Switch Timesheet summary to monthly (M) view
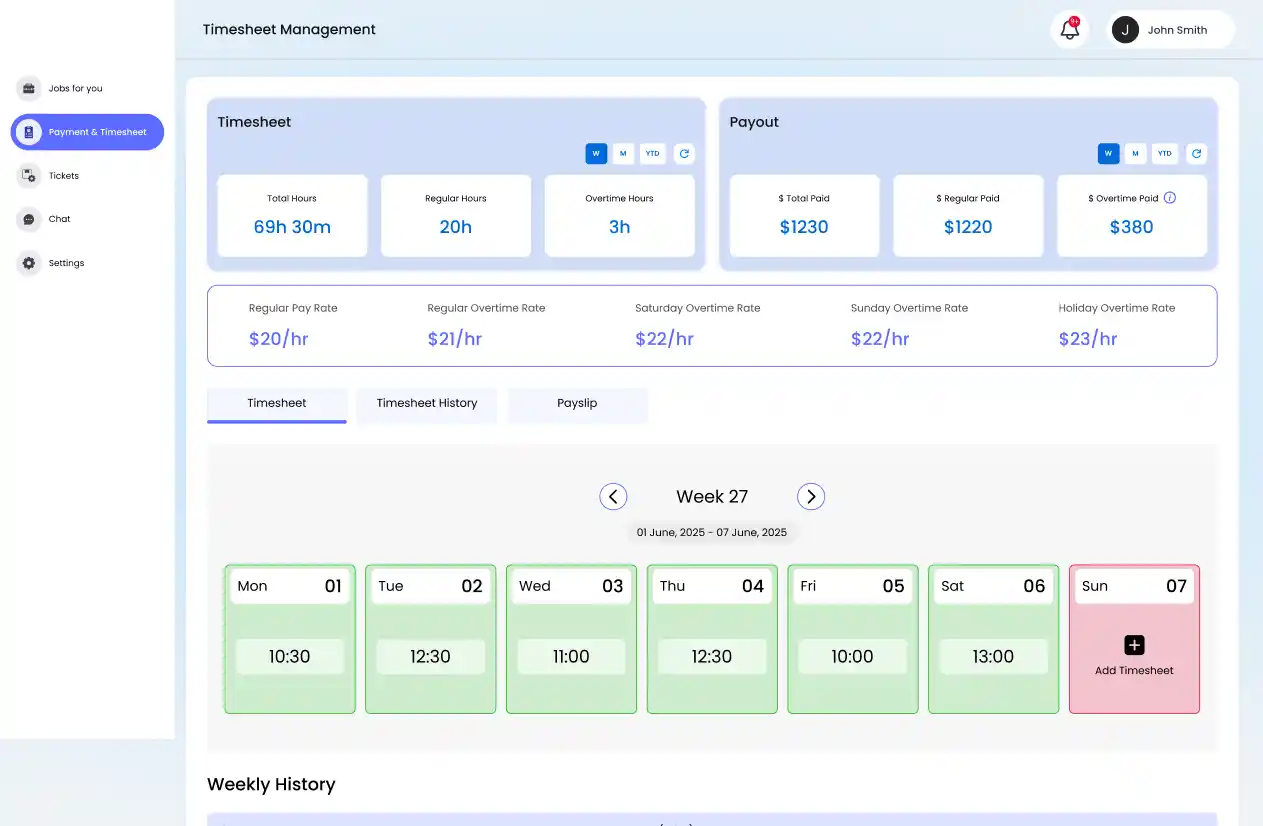The width and height of the screenshot is (1263, 826). (x=623, y=154)
